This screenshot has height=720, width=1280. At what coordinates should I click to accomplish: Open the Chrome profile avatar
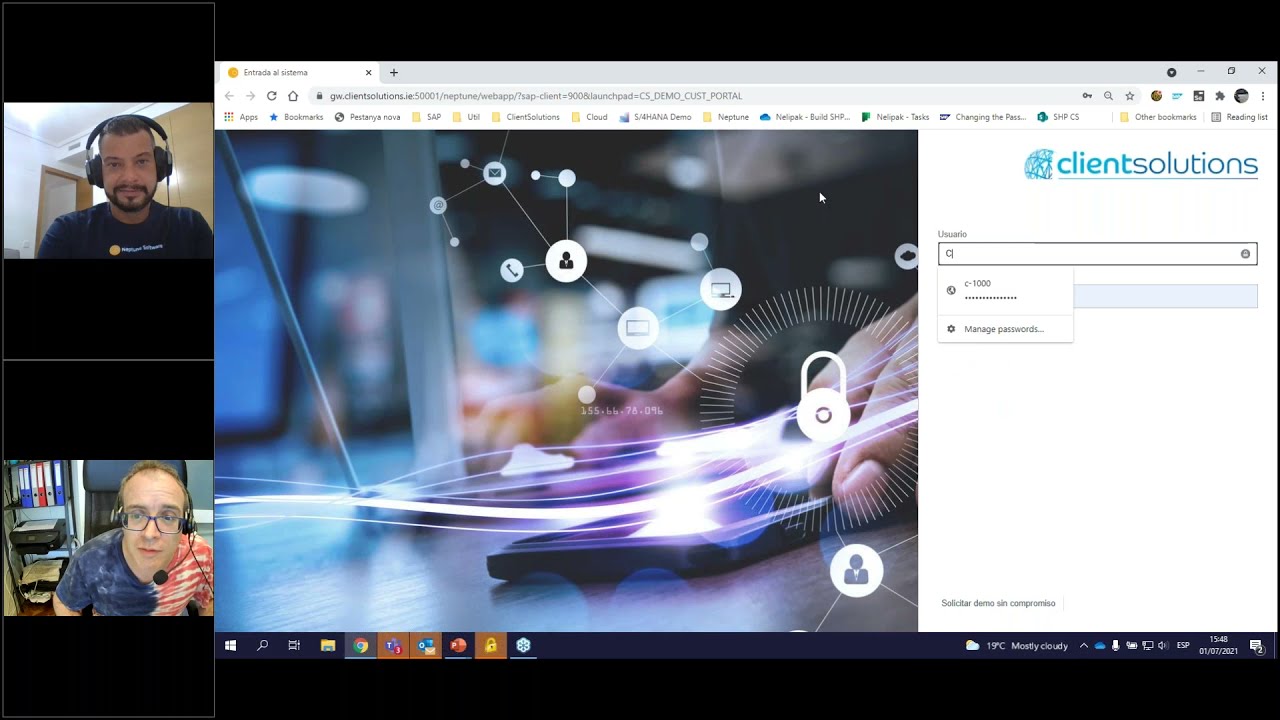[1241, 96]
